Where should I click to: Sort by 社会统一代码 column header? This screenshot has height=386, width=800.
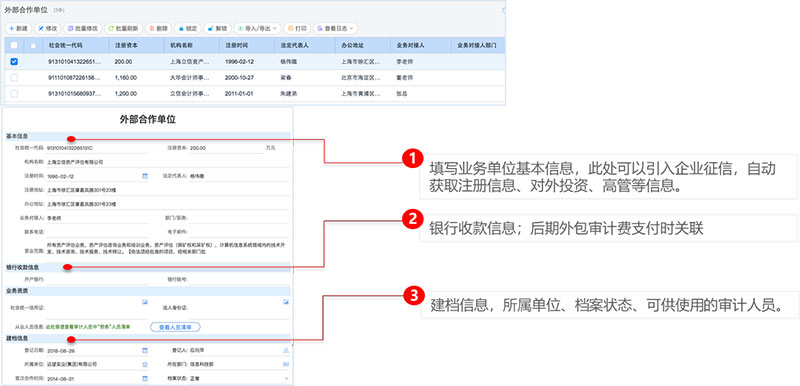76,45
